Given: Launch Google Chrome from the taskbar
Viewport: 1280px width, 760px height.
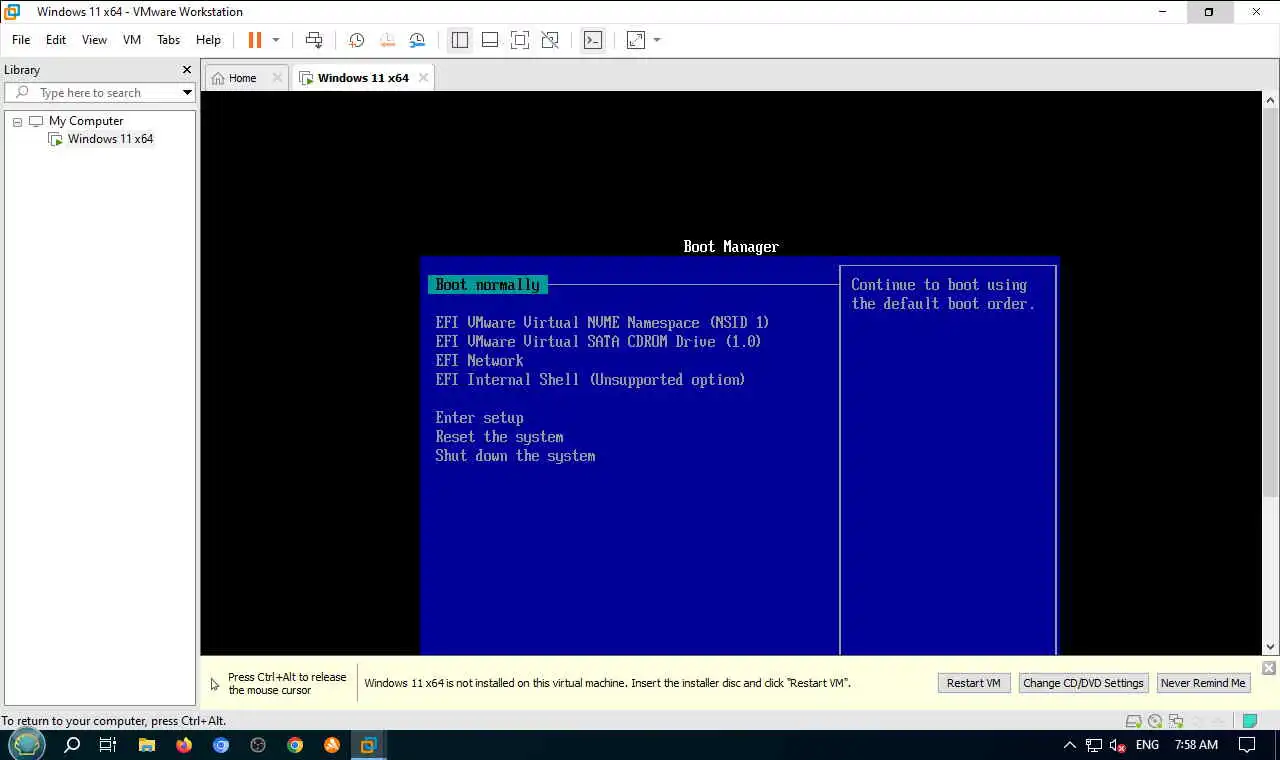Looking at the screenshot, I should point(295,745).
